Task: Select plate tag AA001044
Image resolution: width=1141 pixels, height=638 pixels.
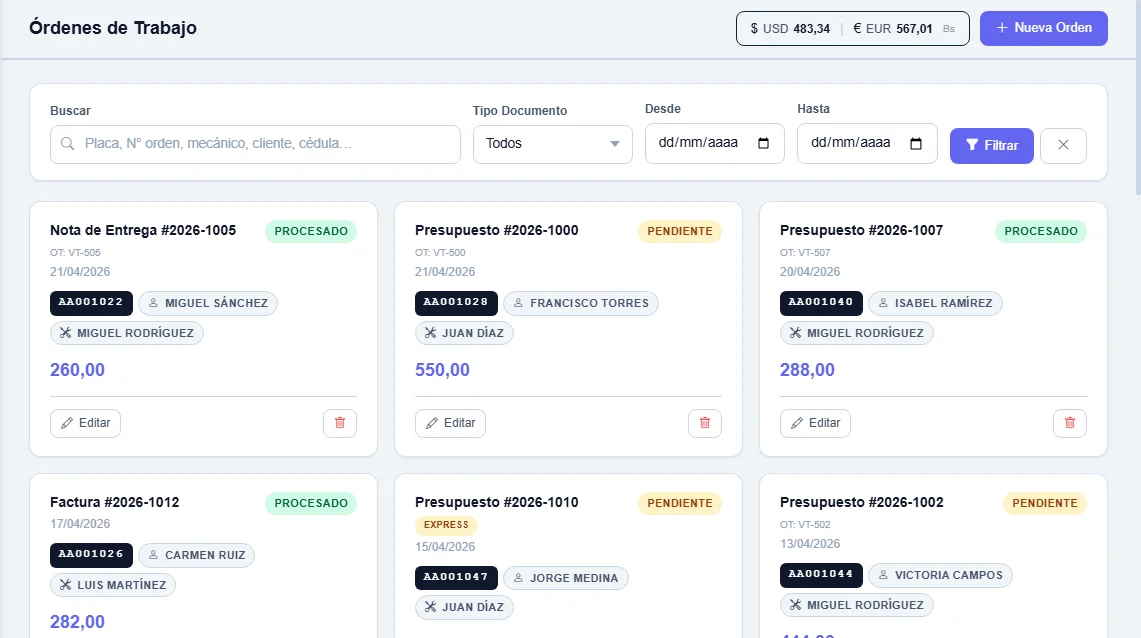Action: click(821, 575)
